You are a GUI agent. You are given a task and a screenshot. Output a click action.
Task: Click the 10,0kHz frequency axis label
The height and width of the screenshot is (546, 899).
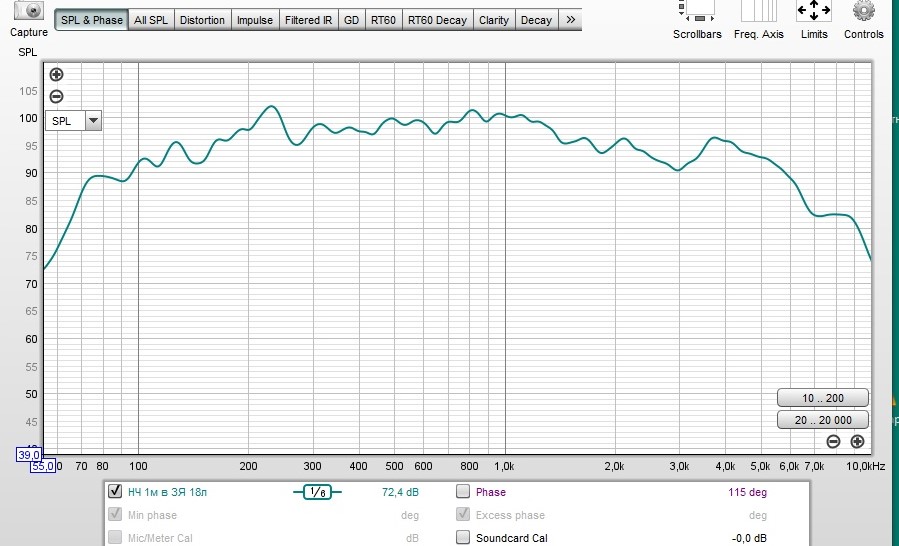[x=865, y=466]
